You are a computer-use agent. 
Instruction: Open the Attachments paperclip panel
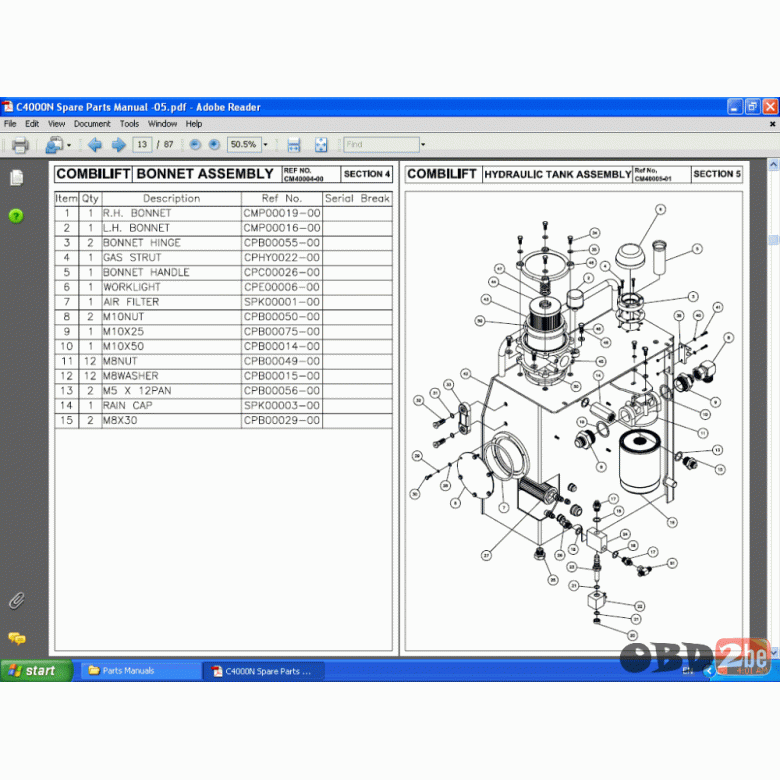(16, 600)
